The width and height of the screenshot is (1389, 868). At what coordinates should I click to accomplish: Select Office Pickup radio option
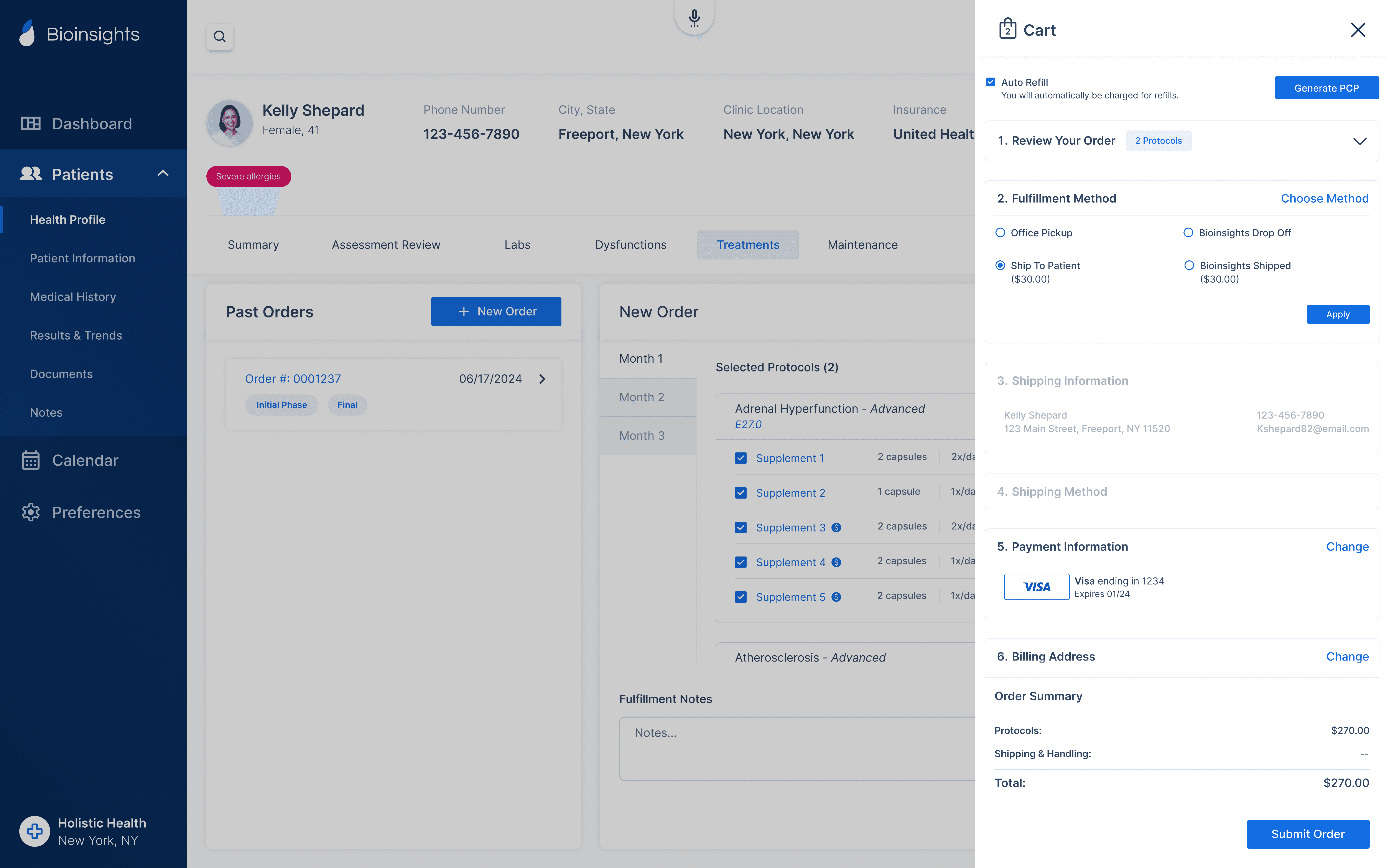1001,232
